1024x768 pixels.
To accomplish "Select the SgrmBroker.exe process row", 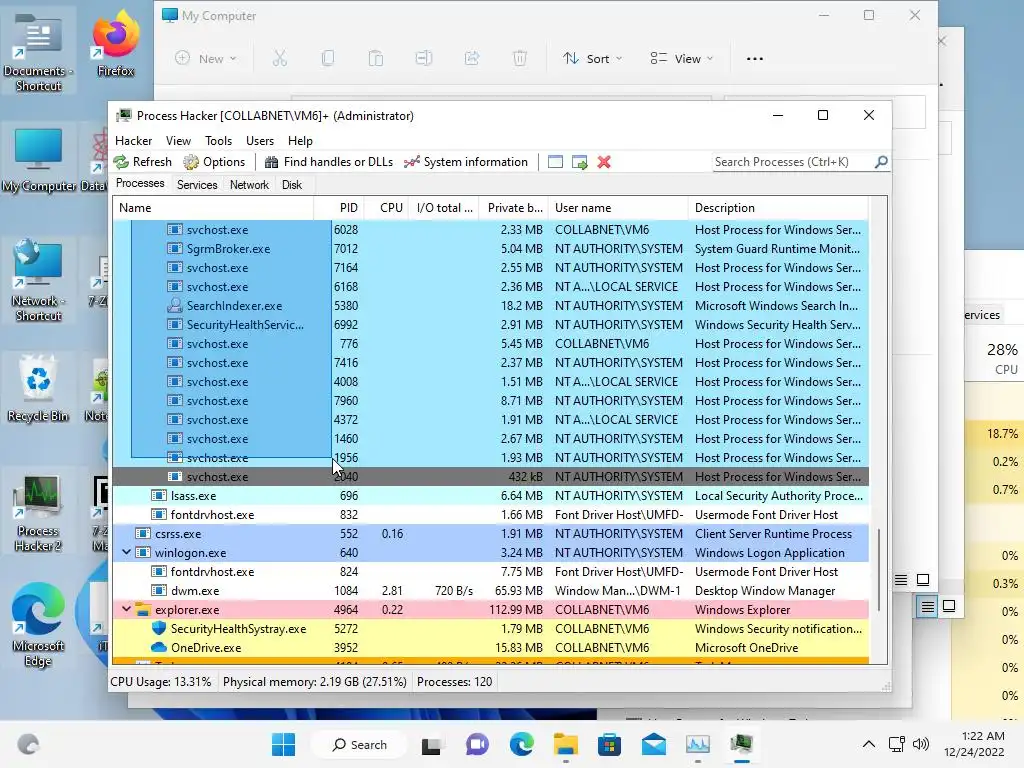I will [490, 249].
